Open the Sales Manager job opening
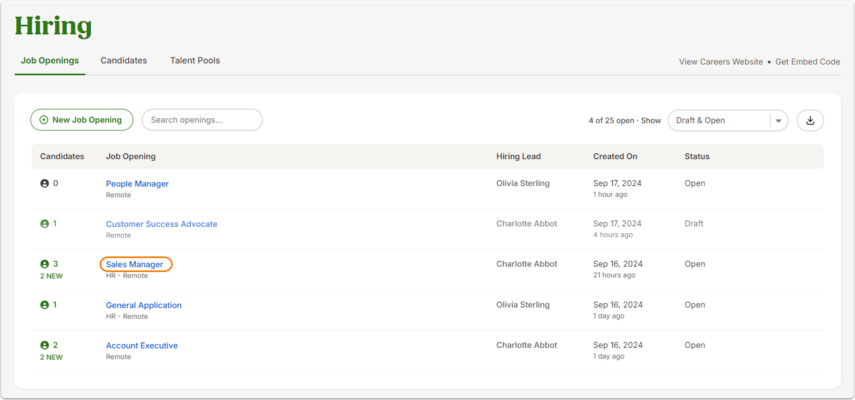855x400 pixels. [135, 264]
